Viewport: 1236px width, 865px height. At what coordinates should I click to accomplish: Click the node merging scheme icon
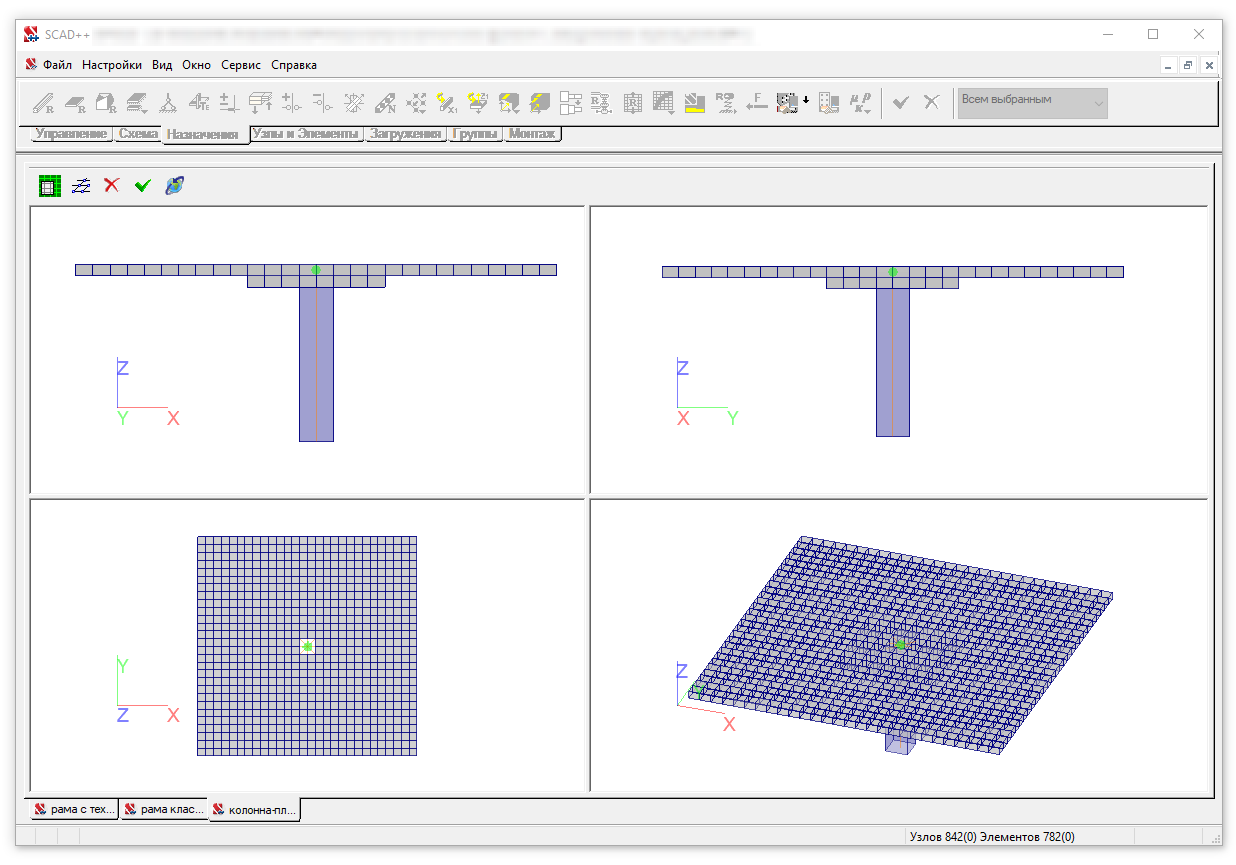coord(571,102)
